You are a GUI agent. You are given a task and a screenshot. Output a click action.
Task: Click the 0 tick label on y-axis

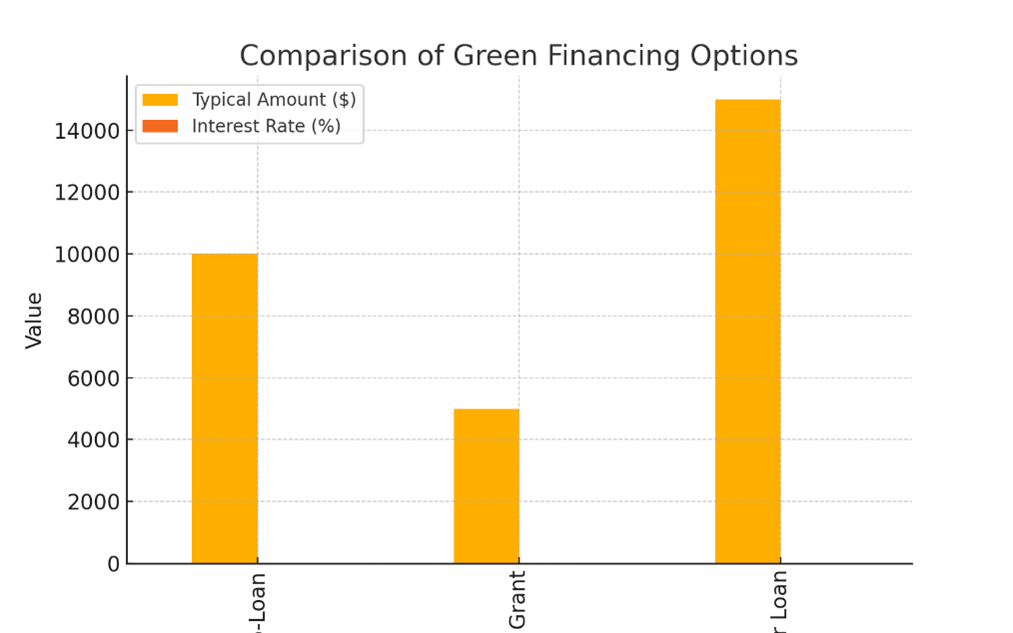113,564
